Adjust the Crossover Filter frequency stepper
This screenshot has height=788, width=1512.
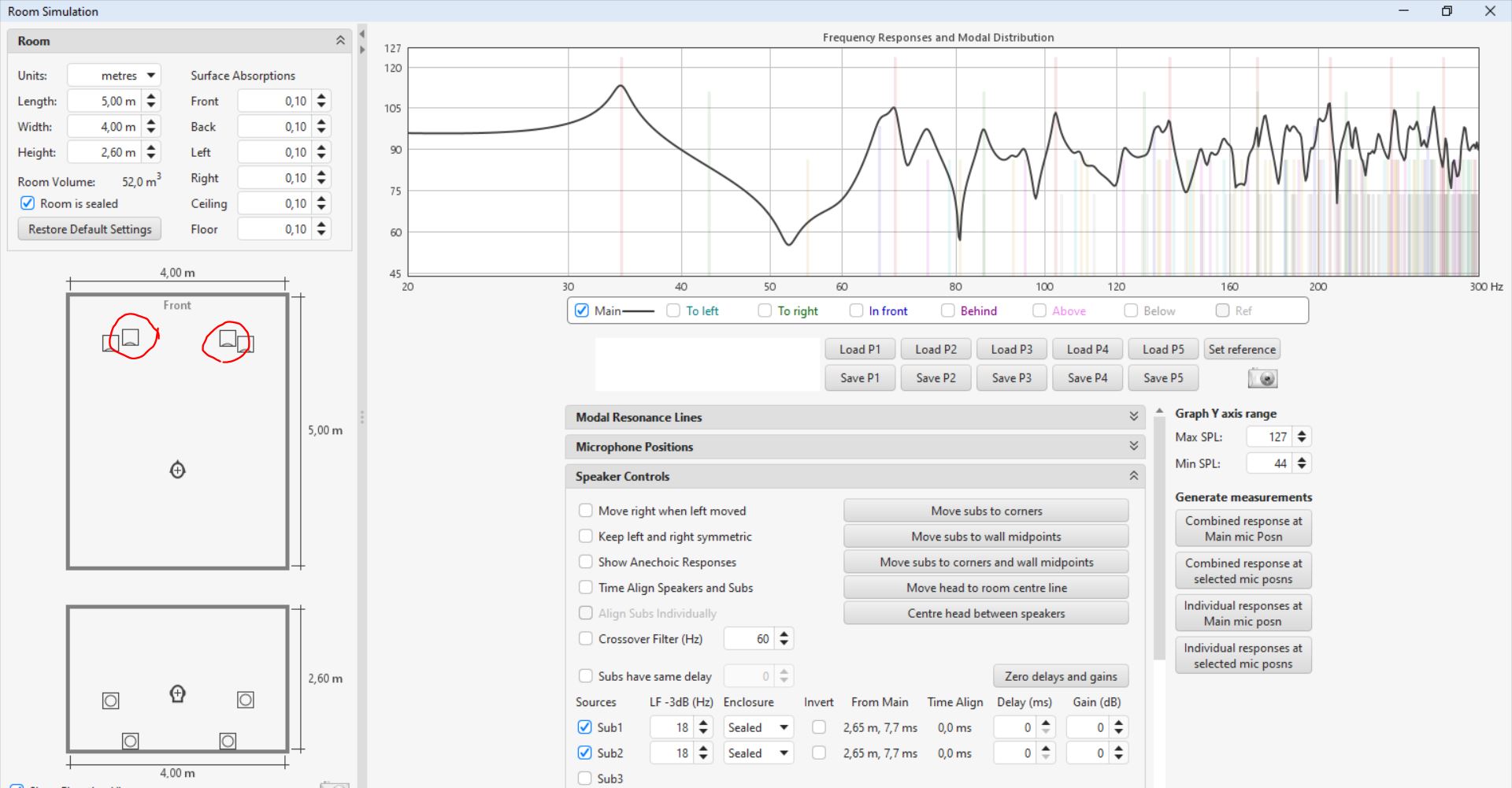(x=784, y=639)
